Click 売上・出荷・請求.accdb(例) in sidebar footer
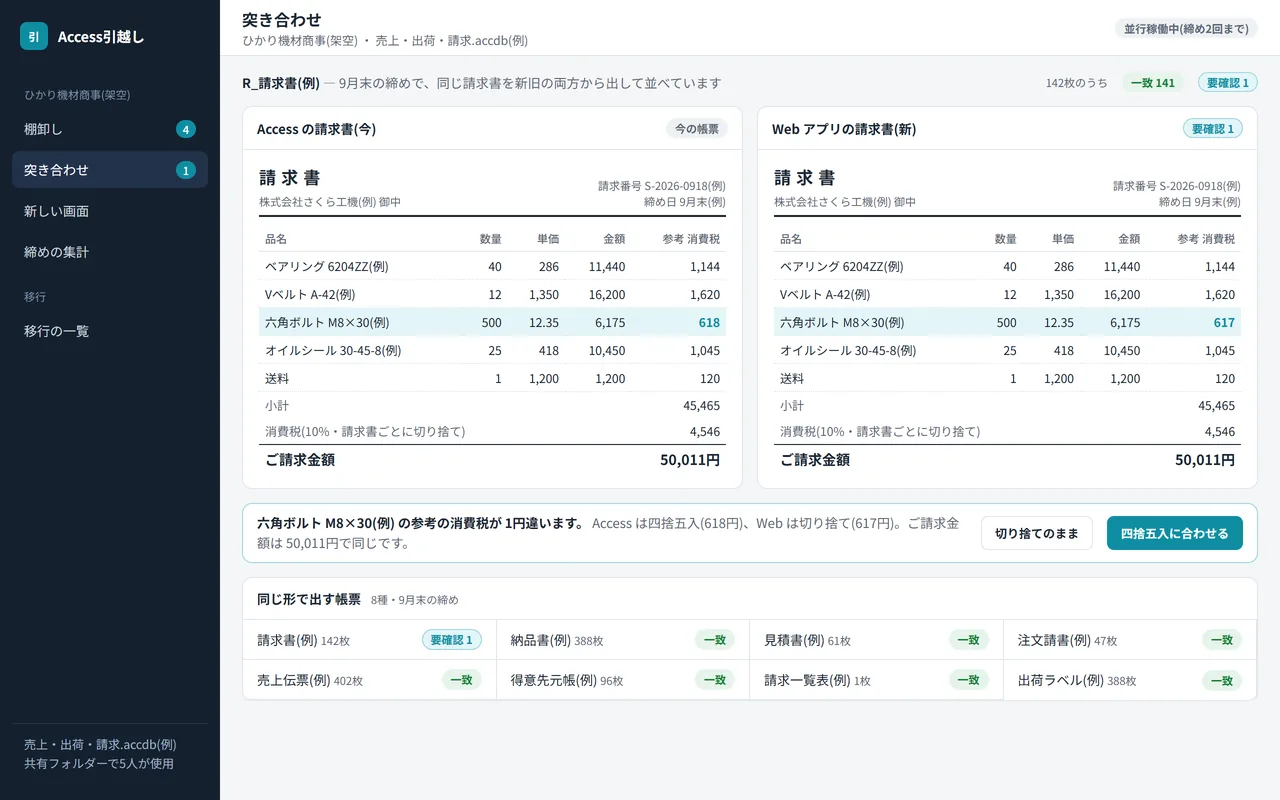Image resolution: width=1280 pixels, height=800 pixels. click(100, 745)
